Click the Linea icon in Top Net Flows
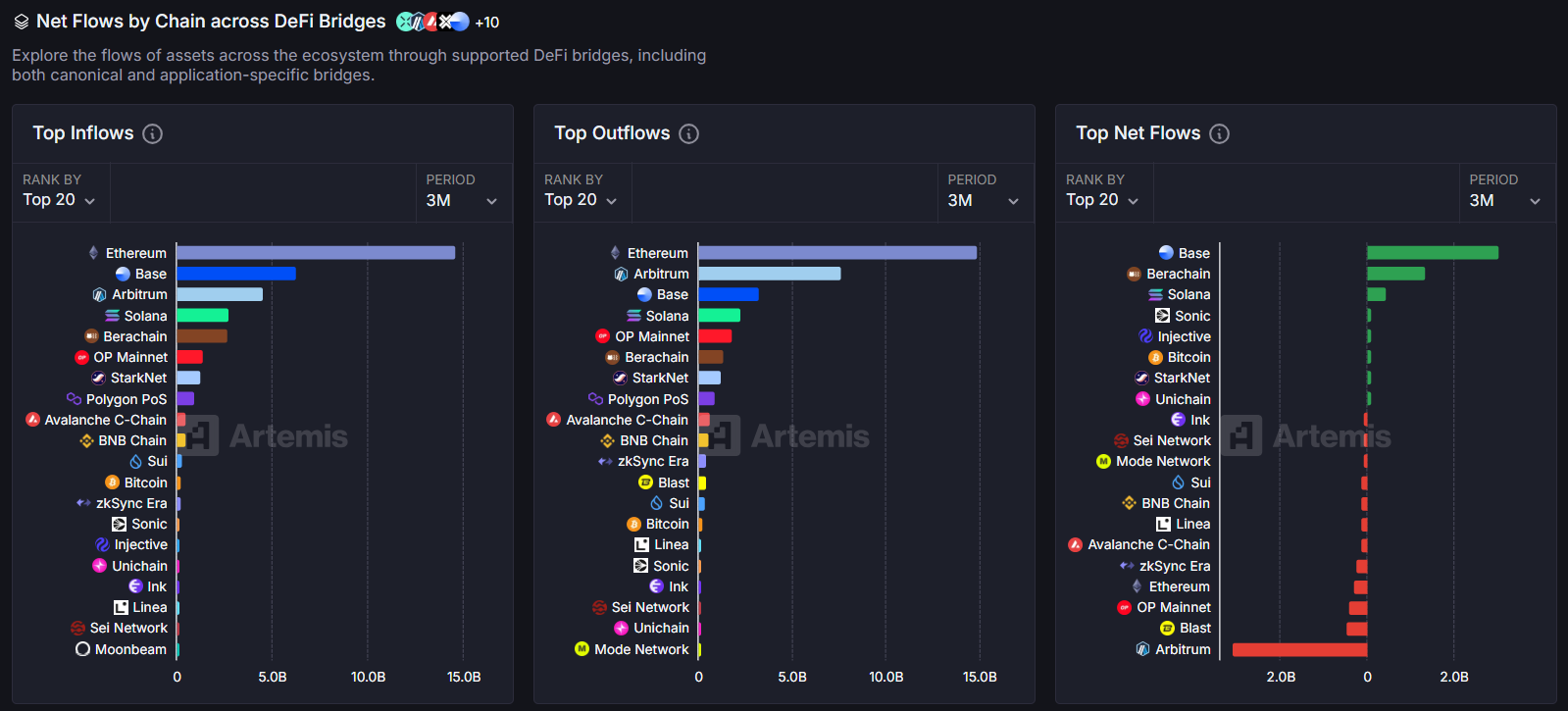1568x711 pixels. click(x=1163, y=524)
